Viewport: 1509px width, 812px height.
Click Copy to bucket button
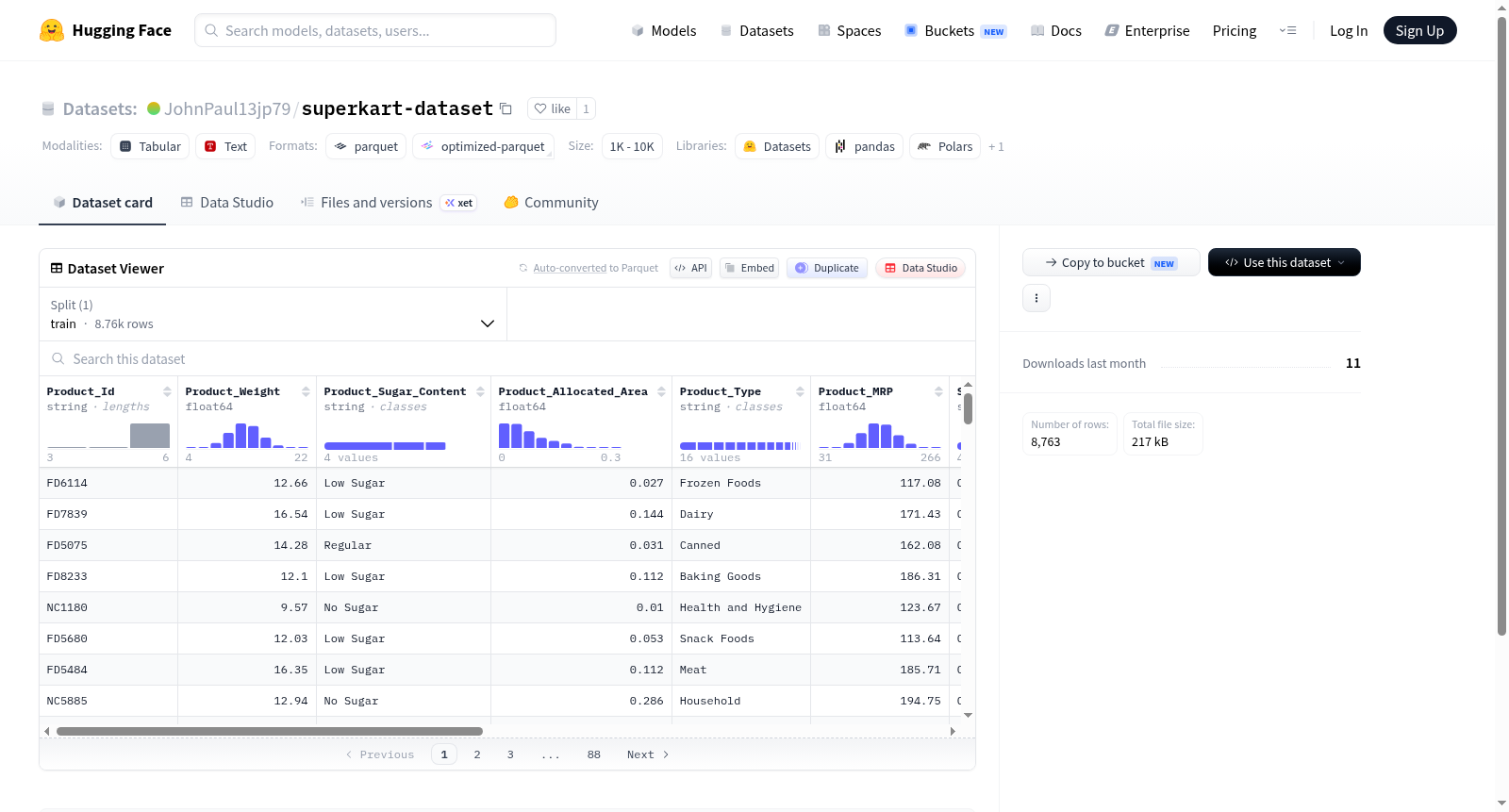coord(1111,262)
